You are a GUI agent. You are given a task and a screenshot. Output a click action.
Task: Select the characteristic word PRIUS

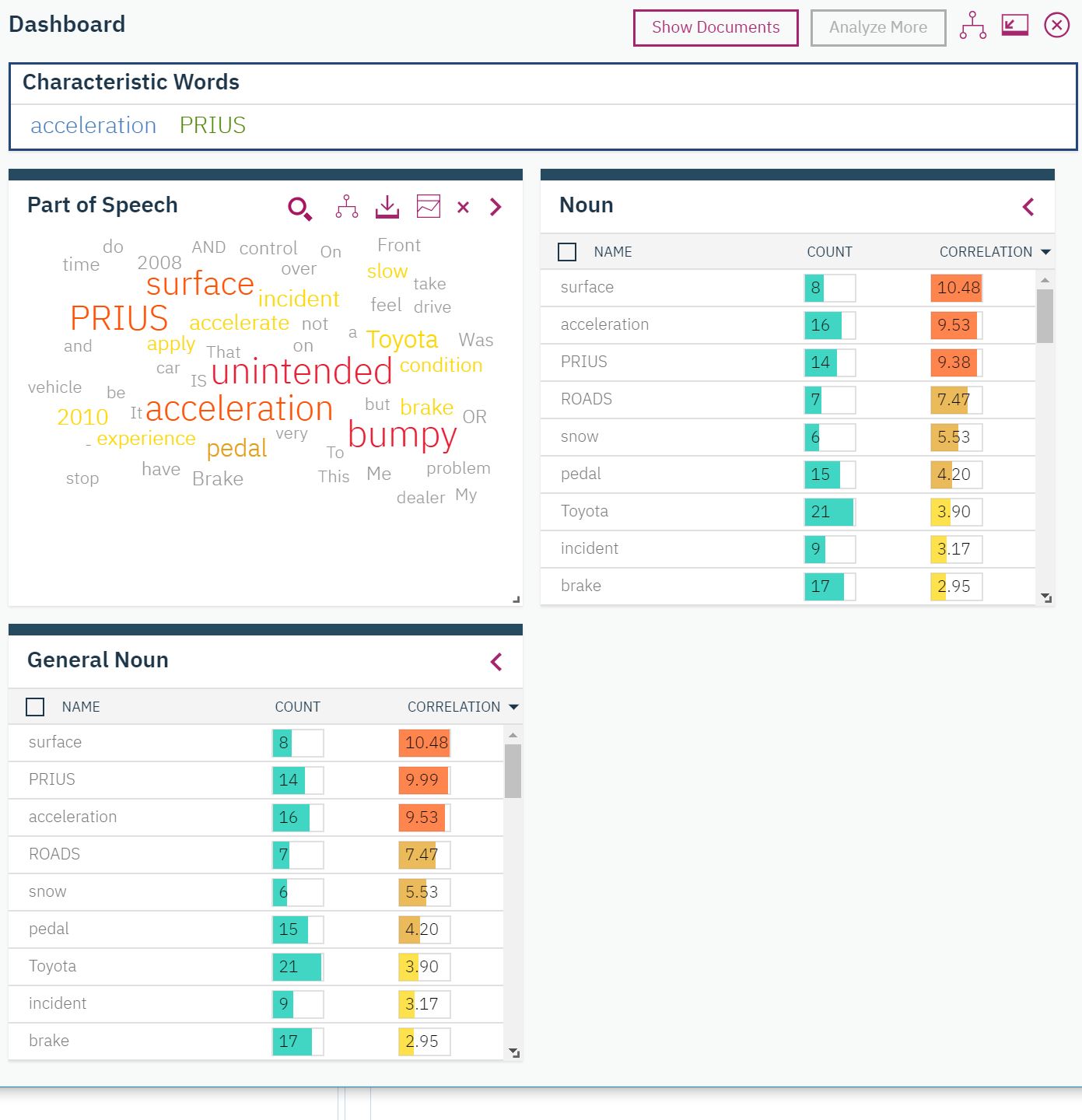click(x=212, y=124)
